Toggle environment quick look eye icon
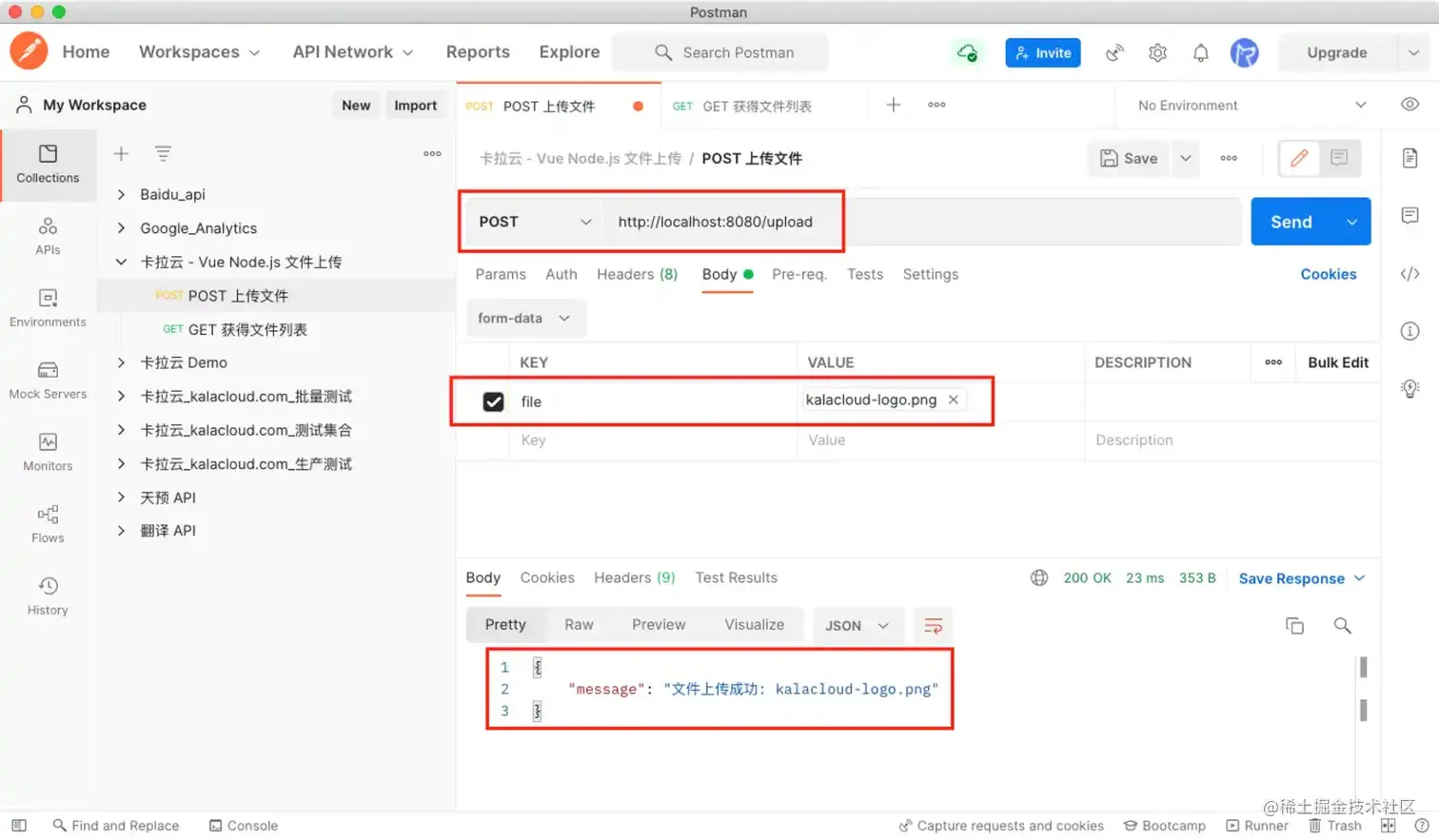1439x840 pixels. pyautogui.click(x=1410, y=105)
